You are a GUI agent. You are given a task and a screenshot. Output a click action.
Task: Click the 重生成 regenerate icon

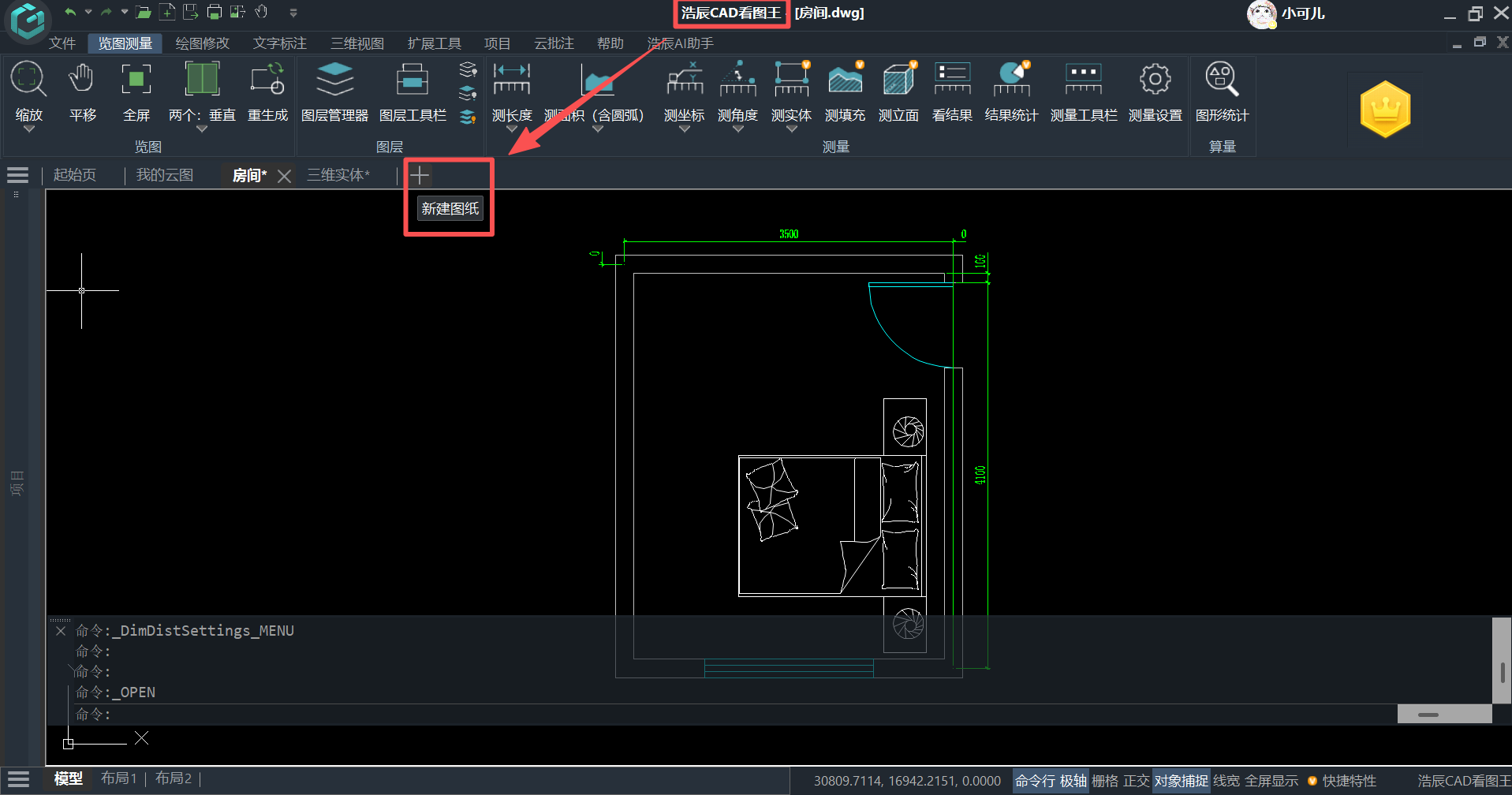pos(267,80)
